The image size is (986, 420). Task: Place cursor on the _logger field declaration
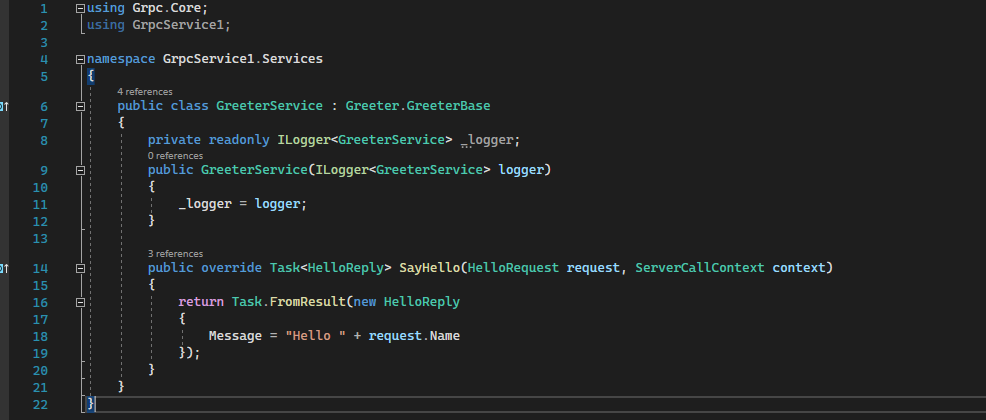pos(490,140)
